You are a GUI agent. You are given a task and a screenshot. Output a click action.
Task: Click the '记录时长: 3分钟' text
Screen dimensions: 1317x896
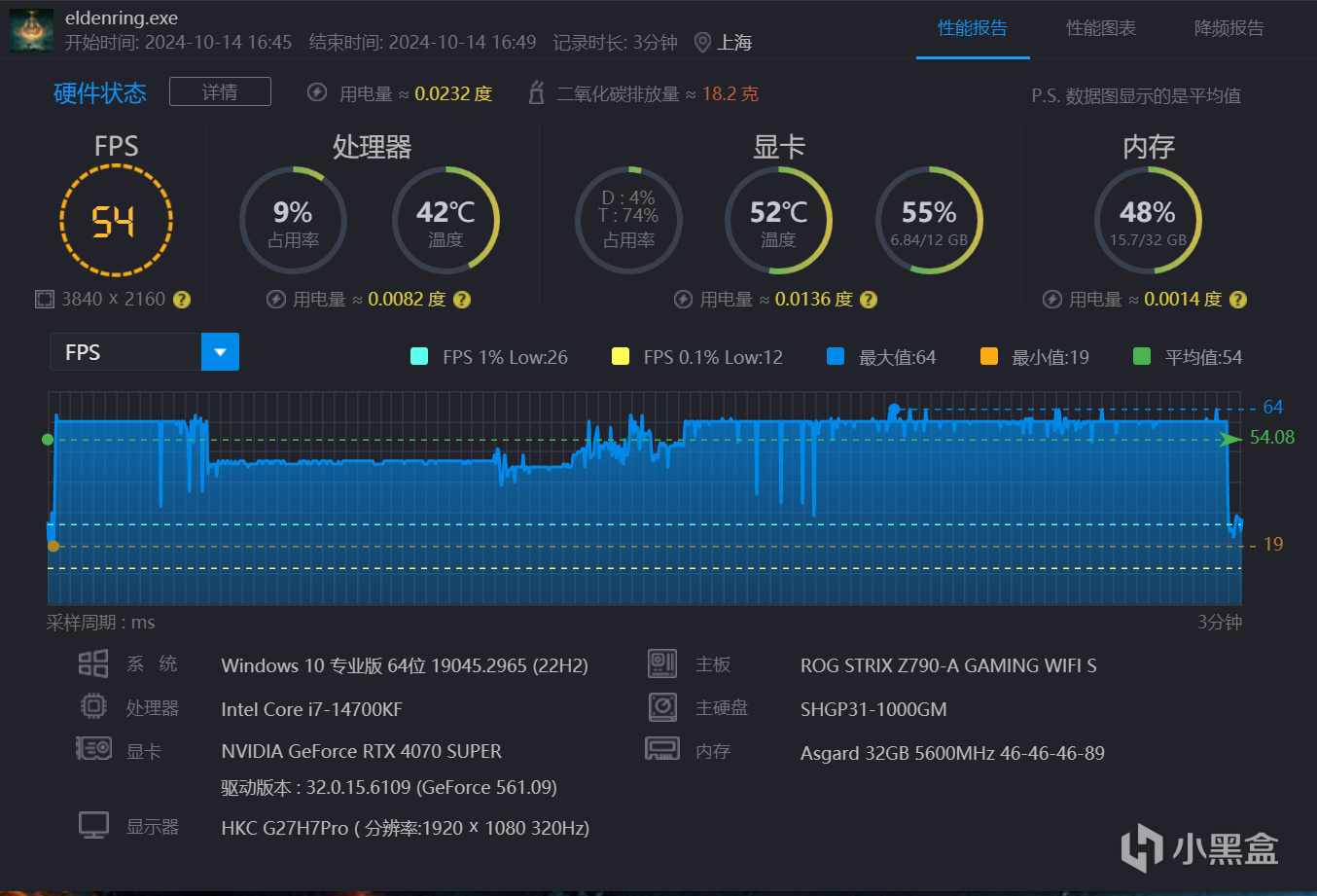615,43
